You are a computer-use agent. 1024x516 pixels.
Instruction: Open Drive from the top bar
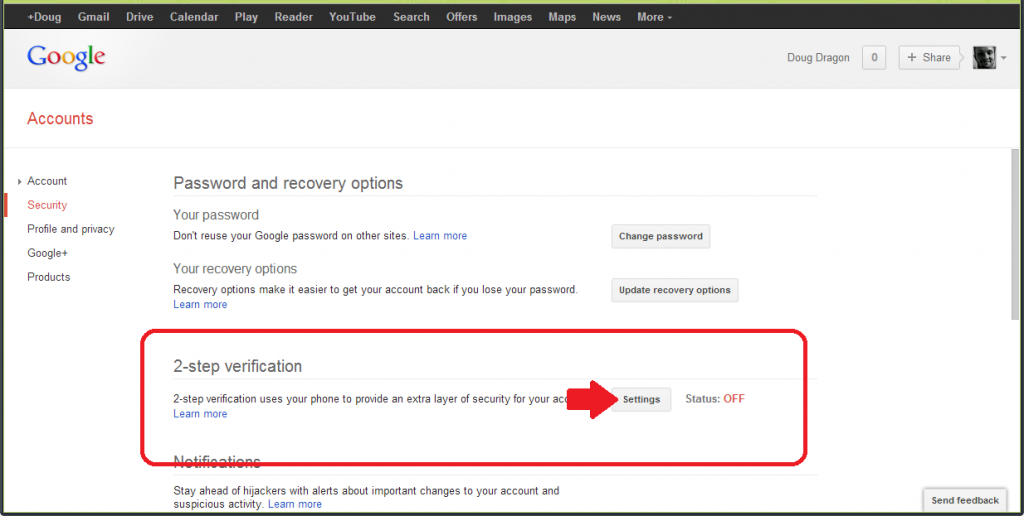tap(140, 17)
